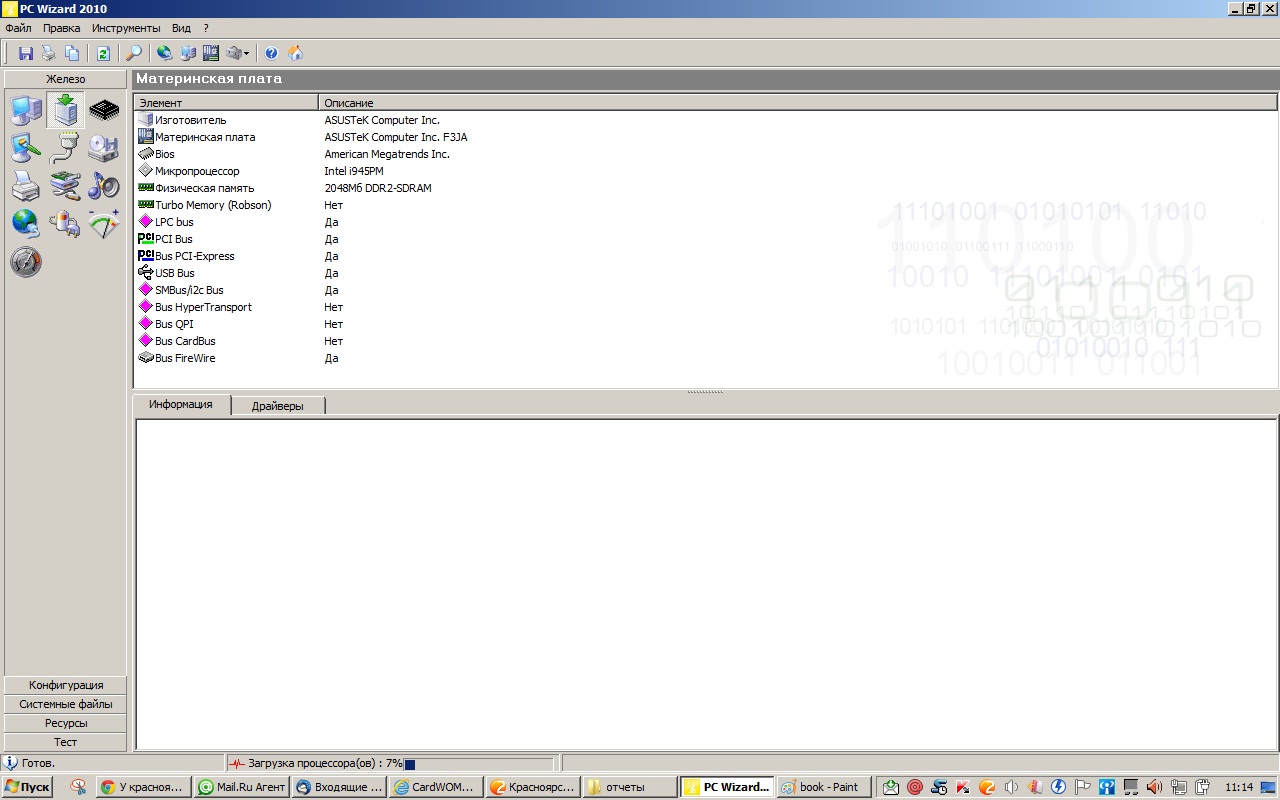Viewport: 1280px width, 800px height.
Task: Select the Video monitor icon in sidebar
Action: point(26,148)
